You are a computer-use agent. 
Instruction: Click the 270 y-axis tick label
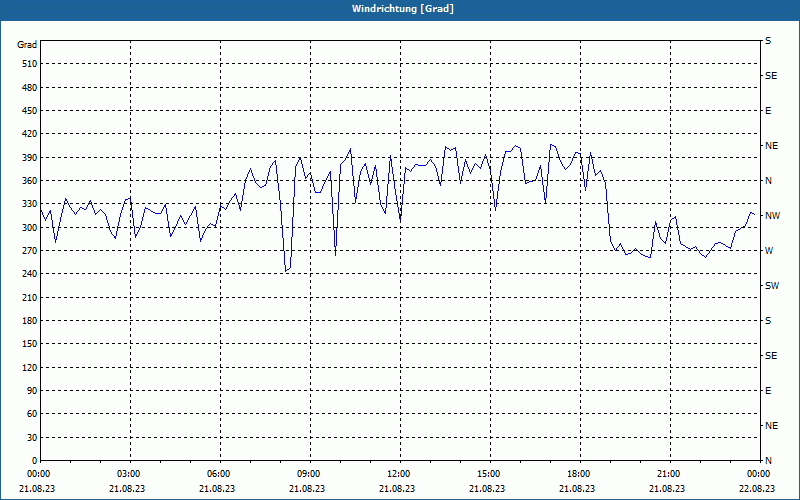point(29,251)
